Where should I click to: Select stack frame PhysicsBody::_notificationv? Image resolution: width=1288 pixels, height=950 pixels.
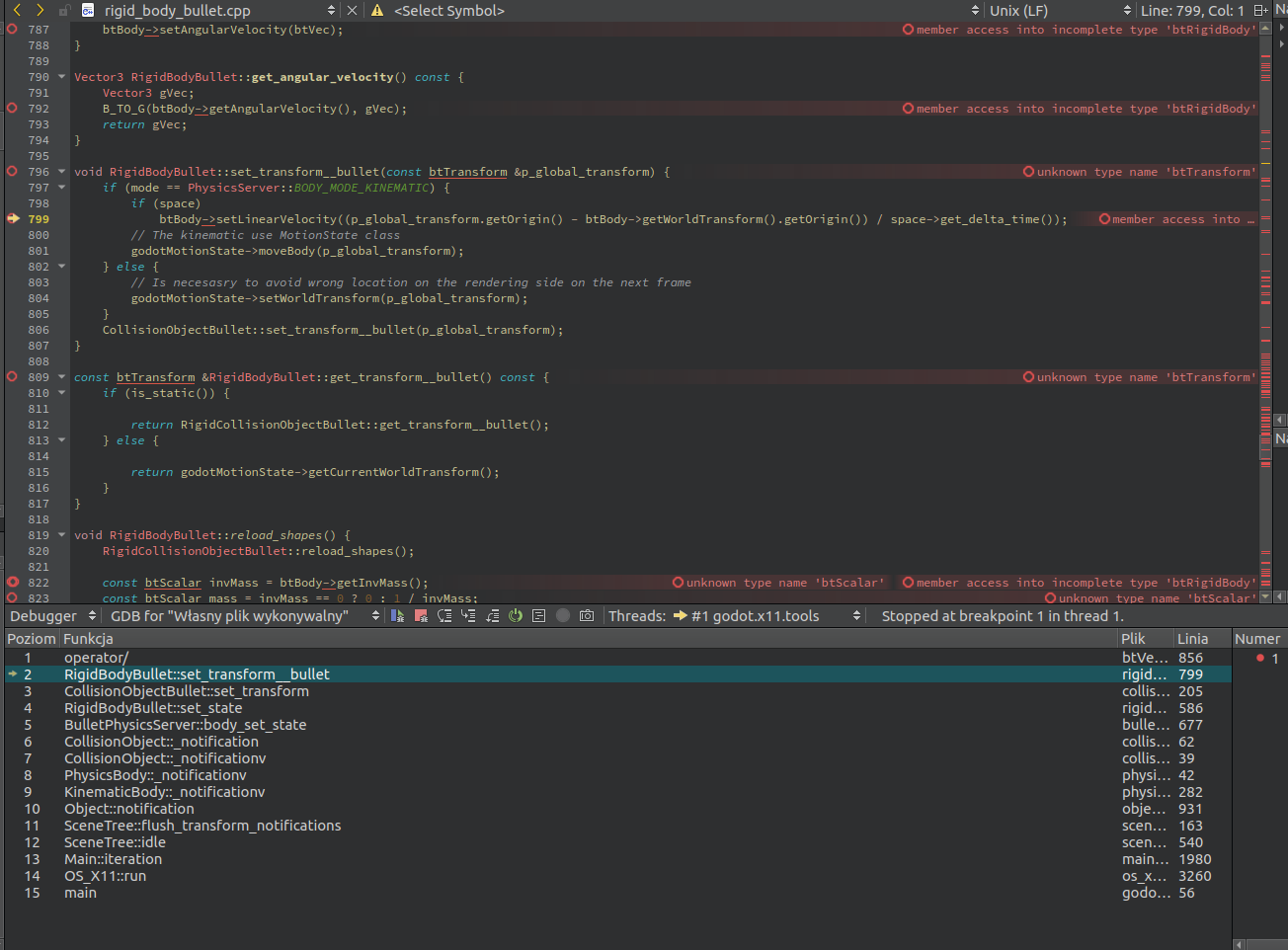tap(617, 774)
